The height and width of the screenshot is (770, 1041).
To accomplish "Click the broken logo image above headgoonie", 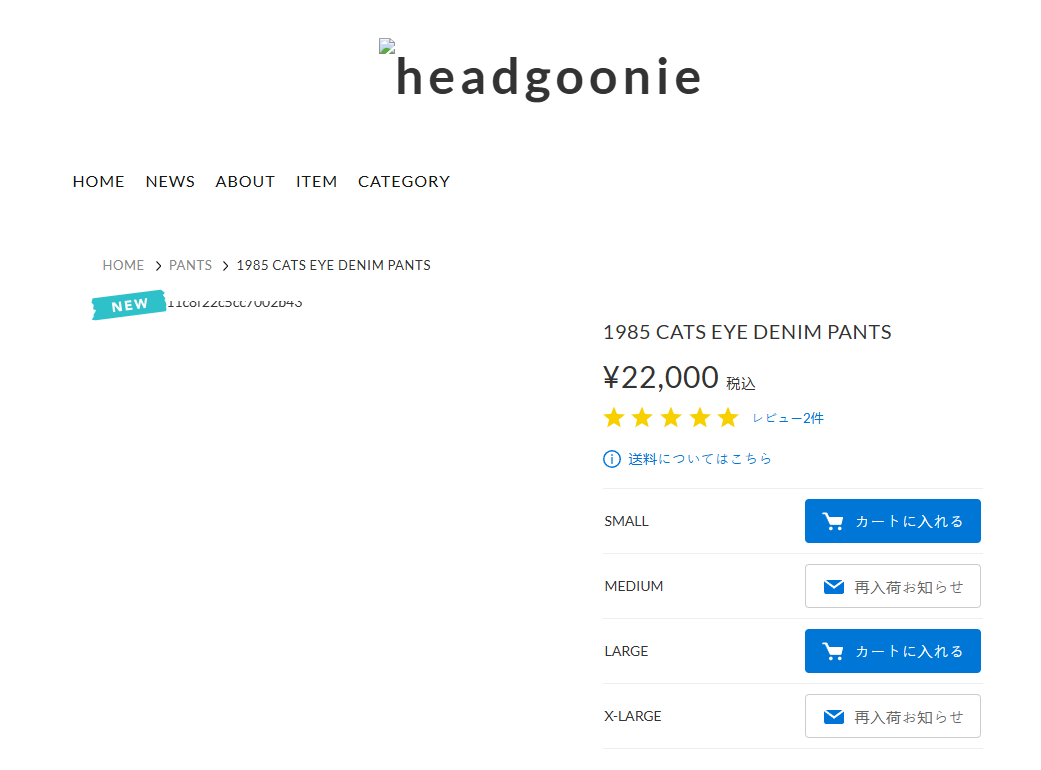I will pyautogui.click(x=387, y=46).
